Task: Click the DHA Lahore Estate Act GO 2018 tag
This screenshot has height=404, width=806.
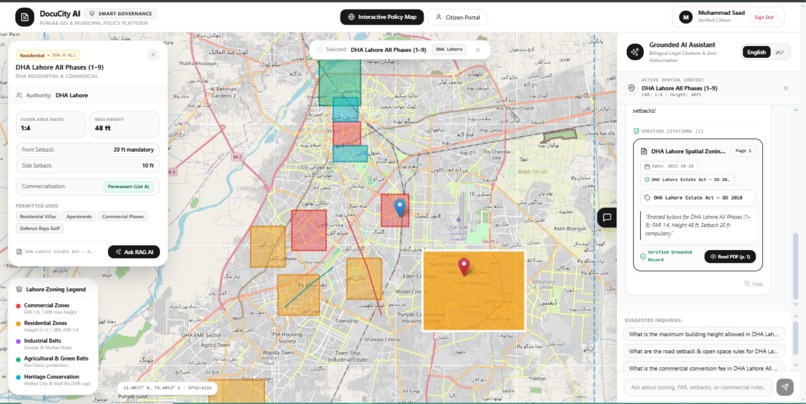Action: pyautogui.click(x=698, y=197)
